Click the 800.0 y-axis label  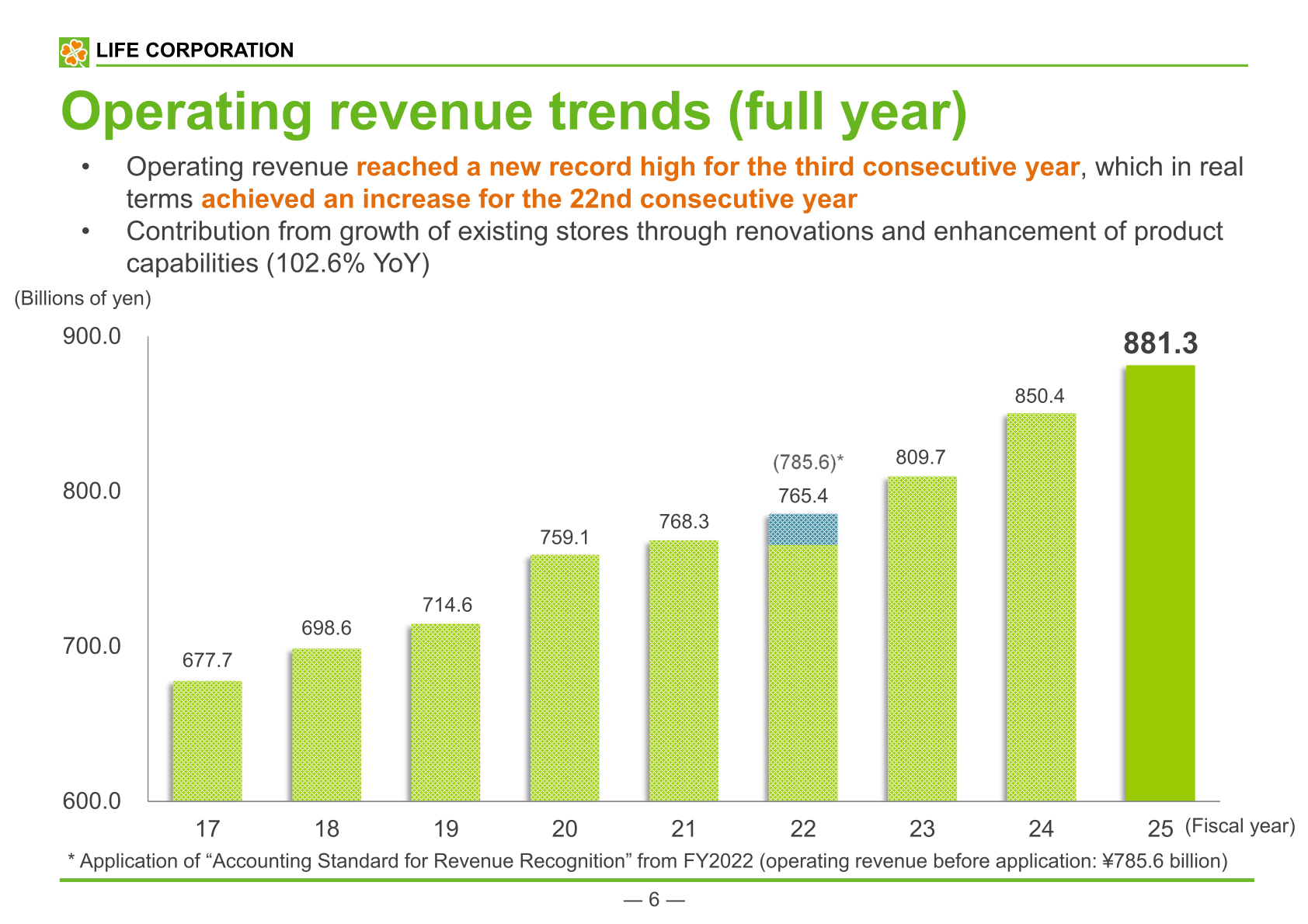92,491
